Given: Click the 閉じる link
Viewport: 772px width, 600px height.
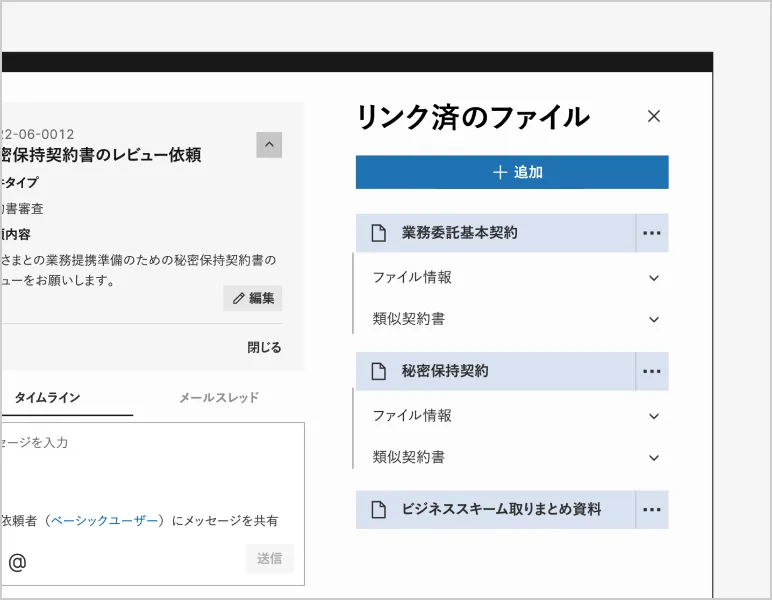Looking at the screenshot, I should point(264,347).
